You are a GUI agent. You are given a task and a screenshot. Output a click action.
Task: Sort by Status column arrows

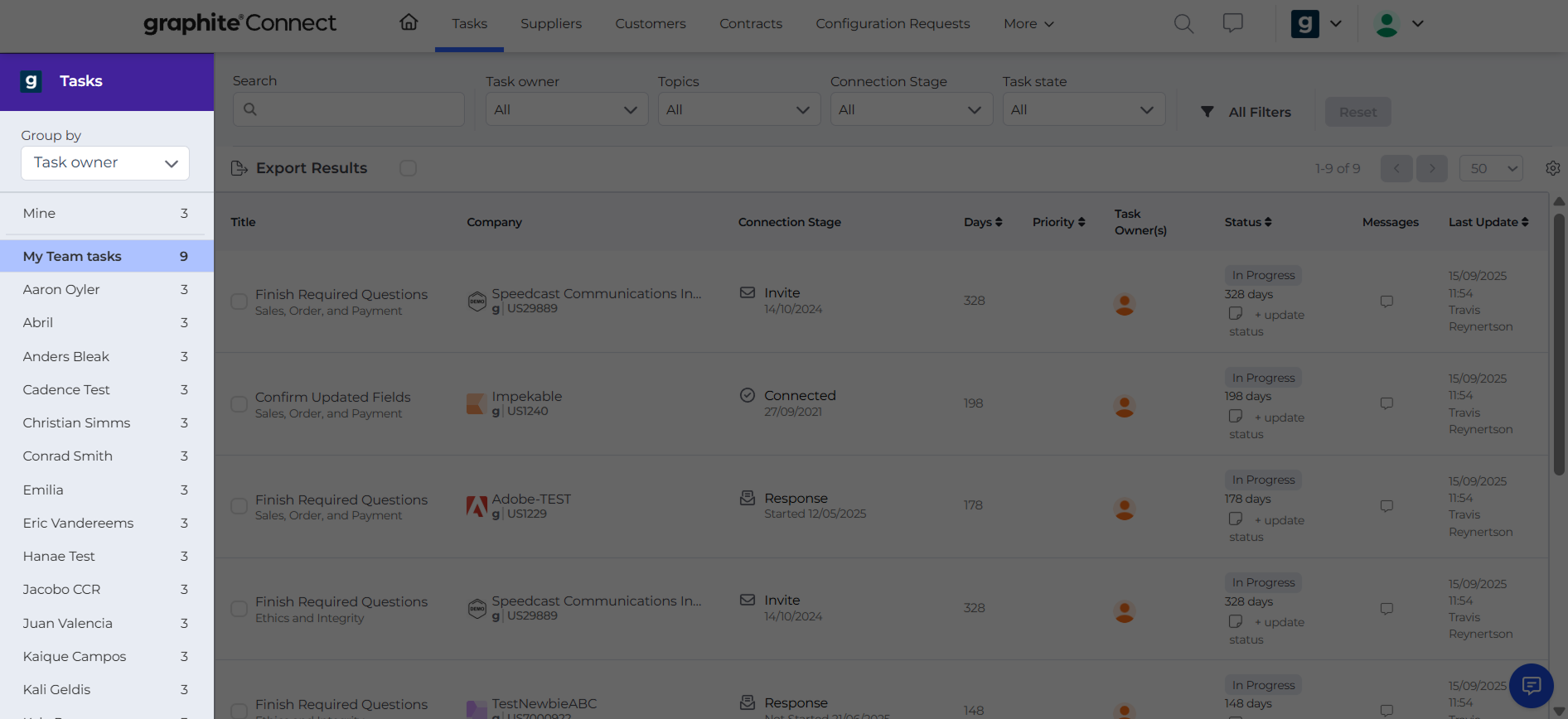point(1268,222)
